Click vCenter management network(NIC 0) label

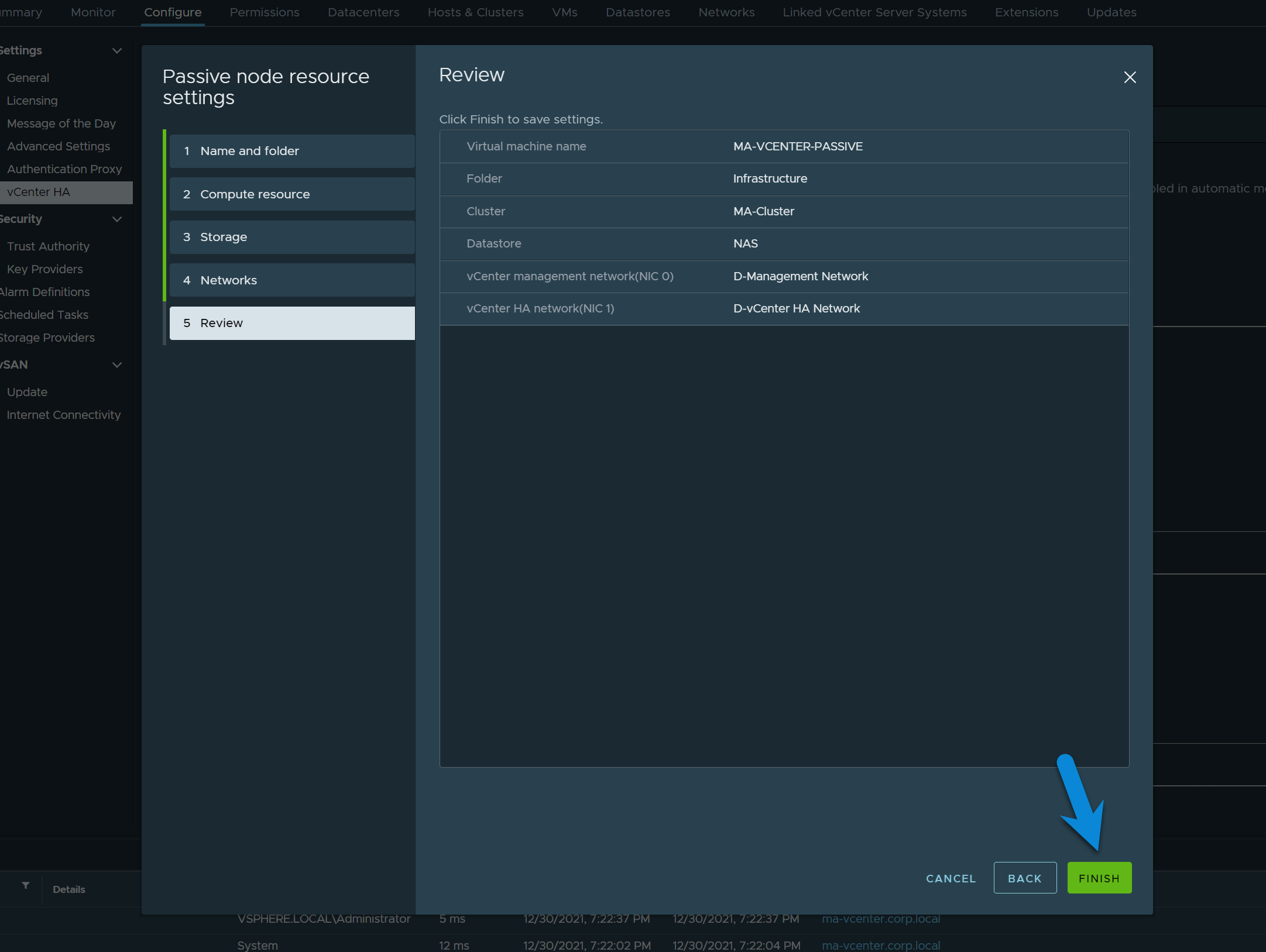click(x=570, y=276)
